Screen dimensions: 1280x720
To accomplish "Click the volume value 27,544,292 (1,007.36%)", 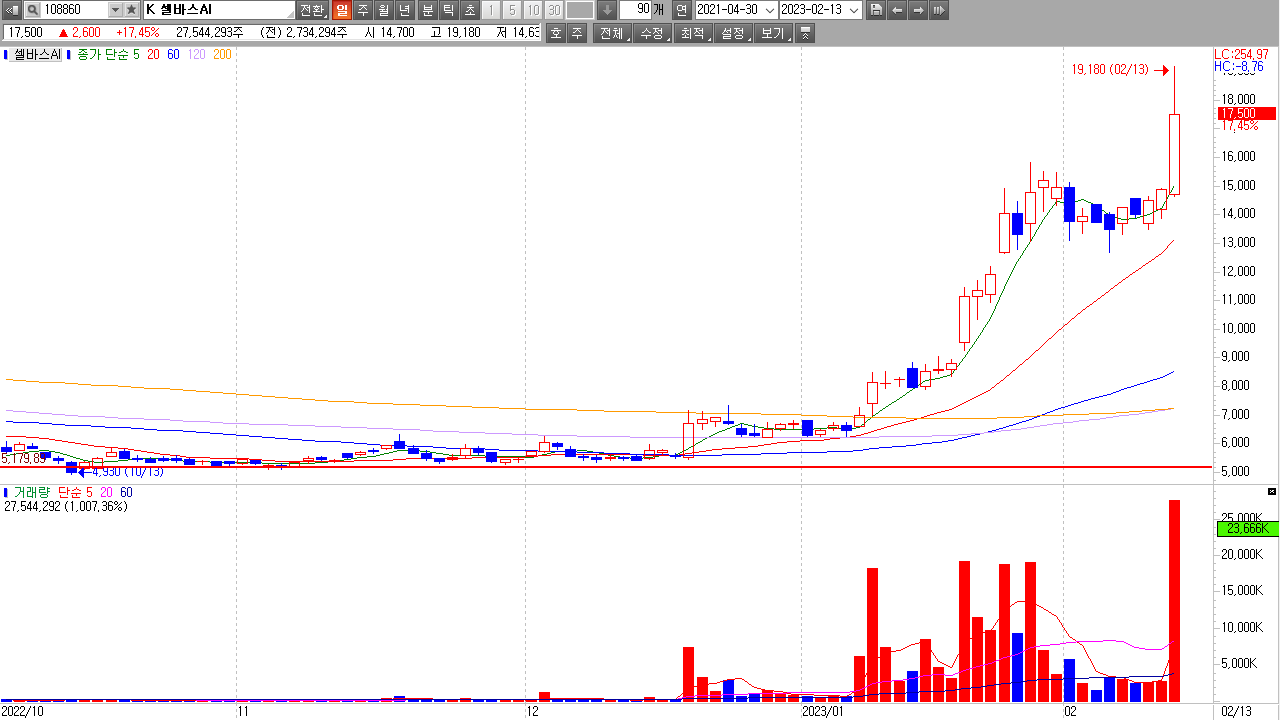I will pyautogui.click(x=66, y=507).
